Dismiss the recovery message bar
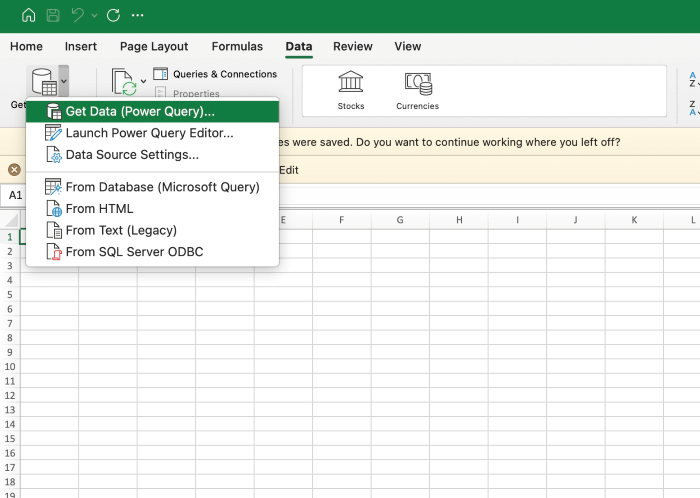 [x=14, y=170]
